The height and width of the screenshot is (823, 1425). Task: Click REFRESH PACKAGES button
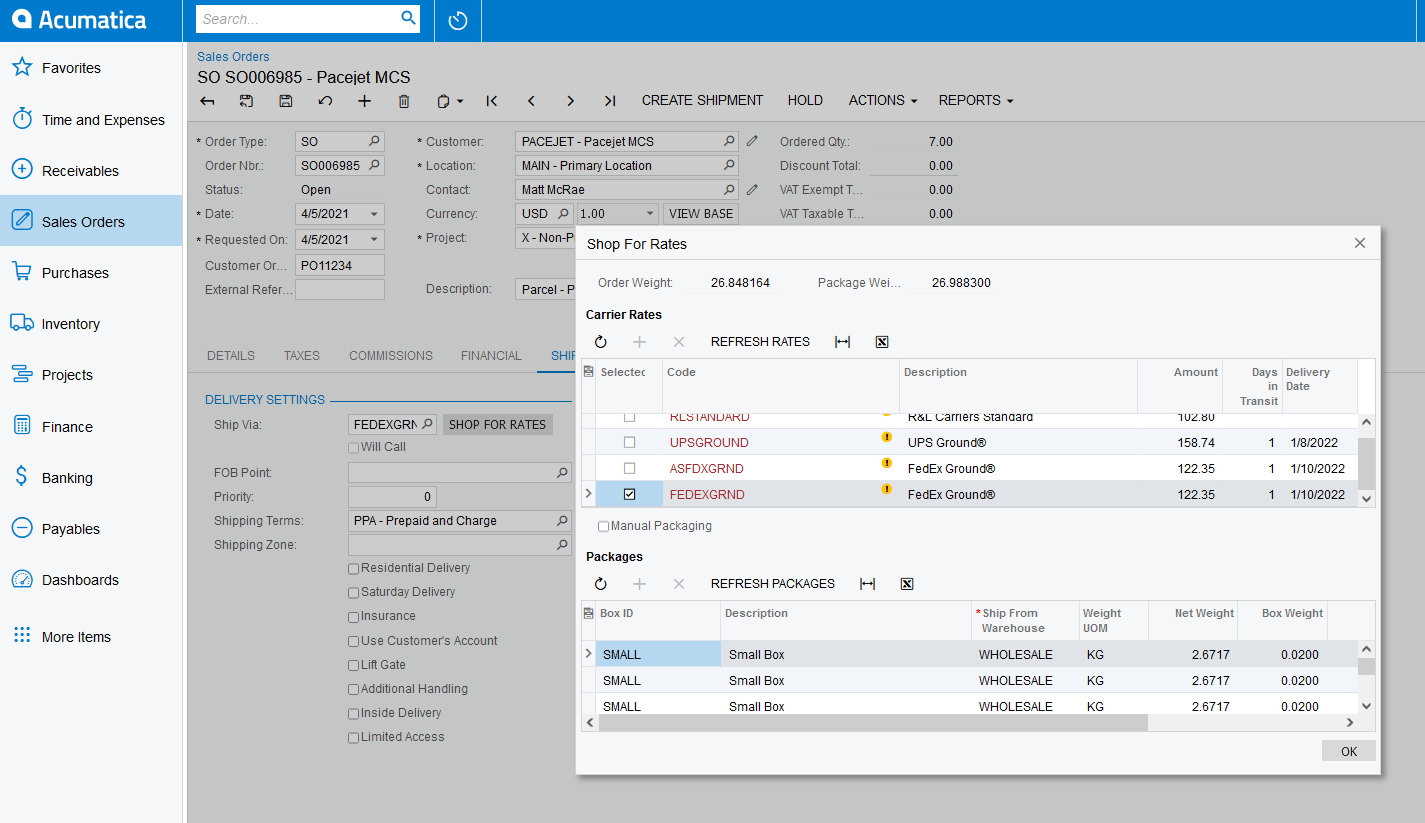pyautogui.click(x=773, y=584)
